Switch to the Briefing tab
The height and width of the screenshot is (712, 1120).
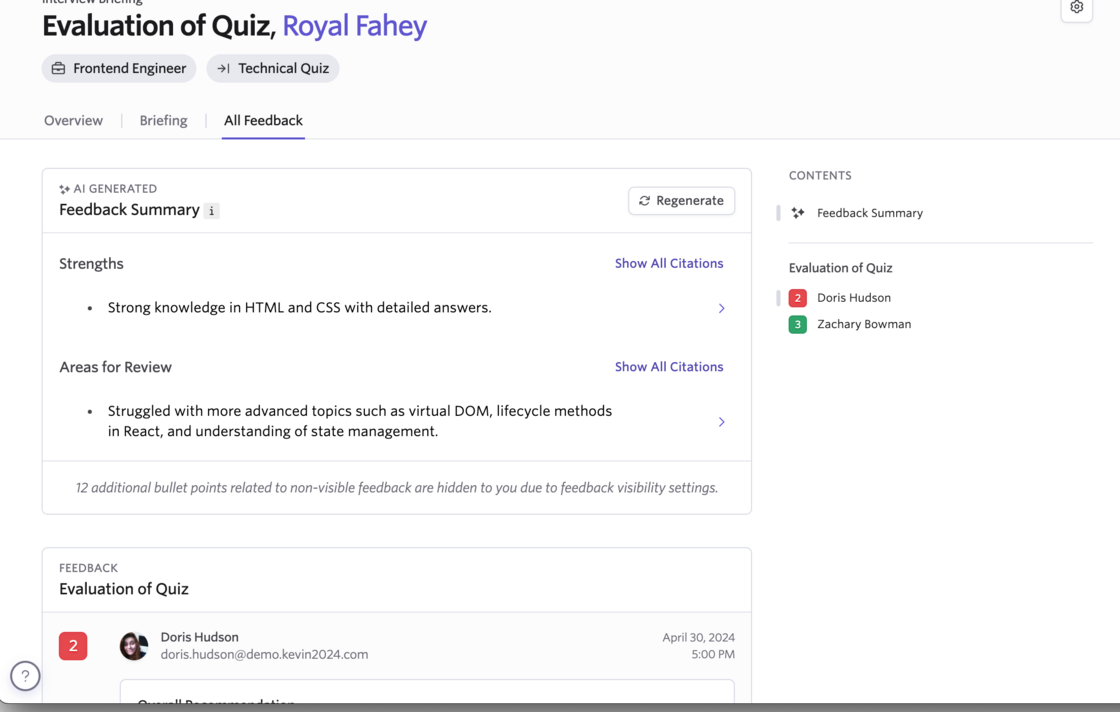point(163,120)
